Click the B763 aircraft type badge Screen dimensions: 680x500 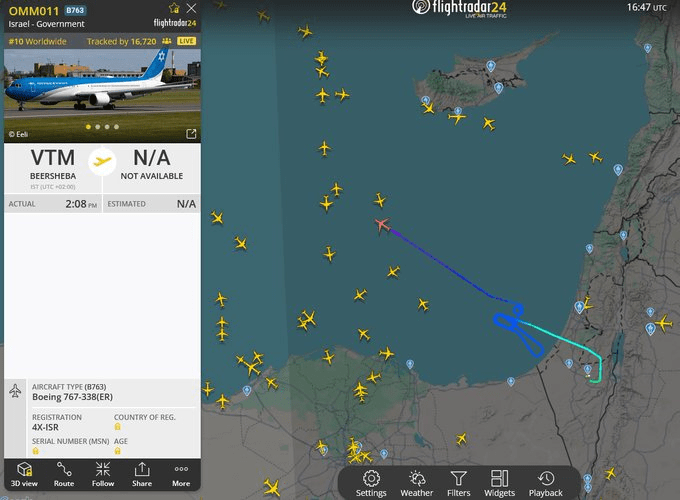click(75, 10)
